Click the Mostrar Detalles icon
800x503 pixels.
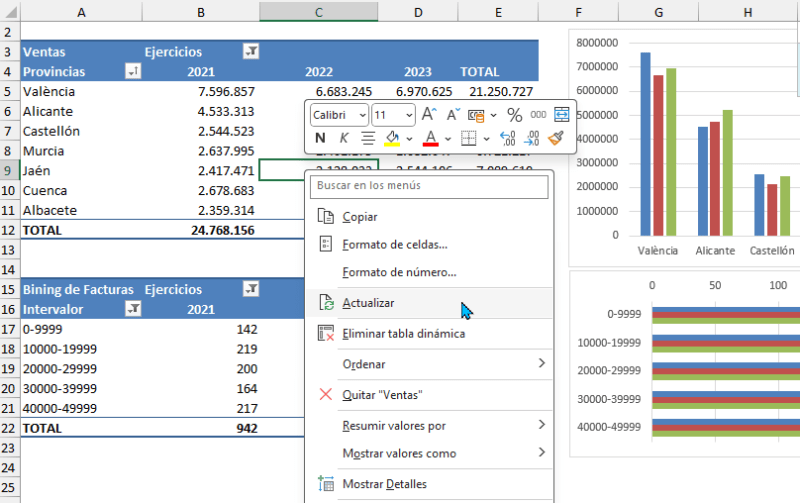pyautogui.click(x=326, y=483)
